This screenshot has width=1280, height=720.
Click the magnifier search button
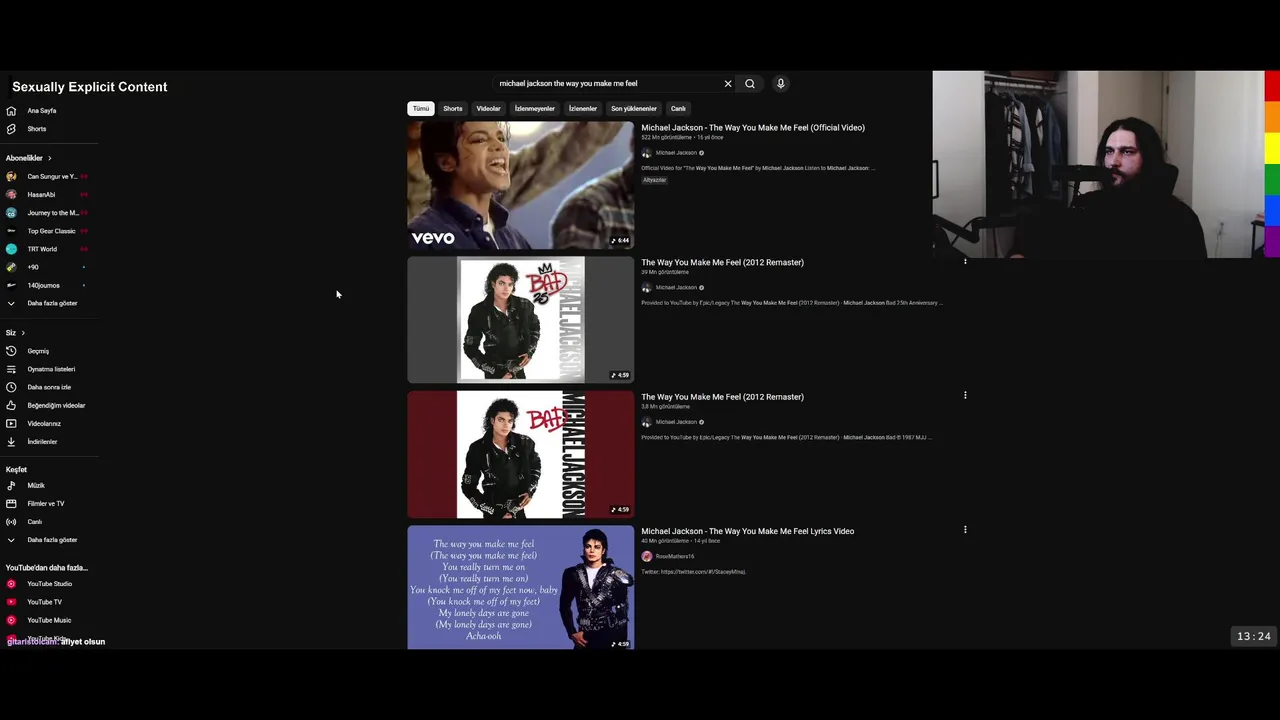click(750, 84)
